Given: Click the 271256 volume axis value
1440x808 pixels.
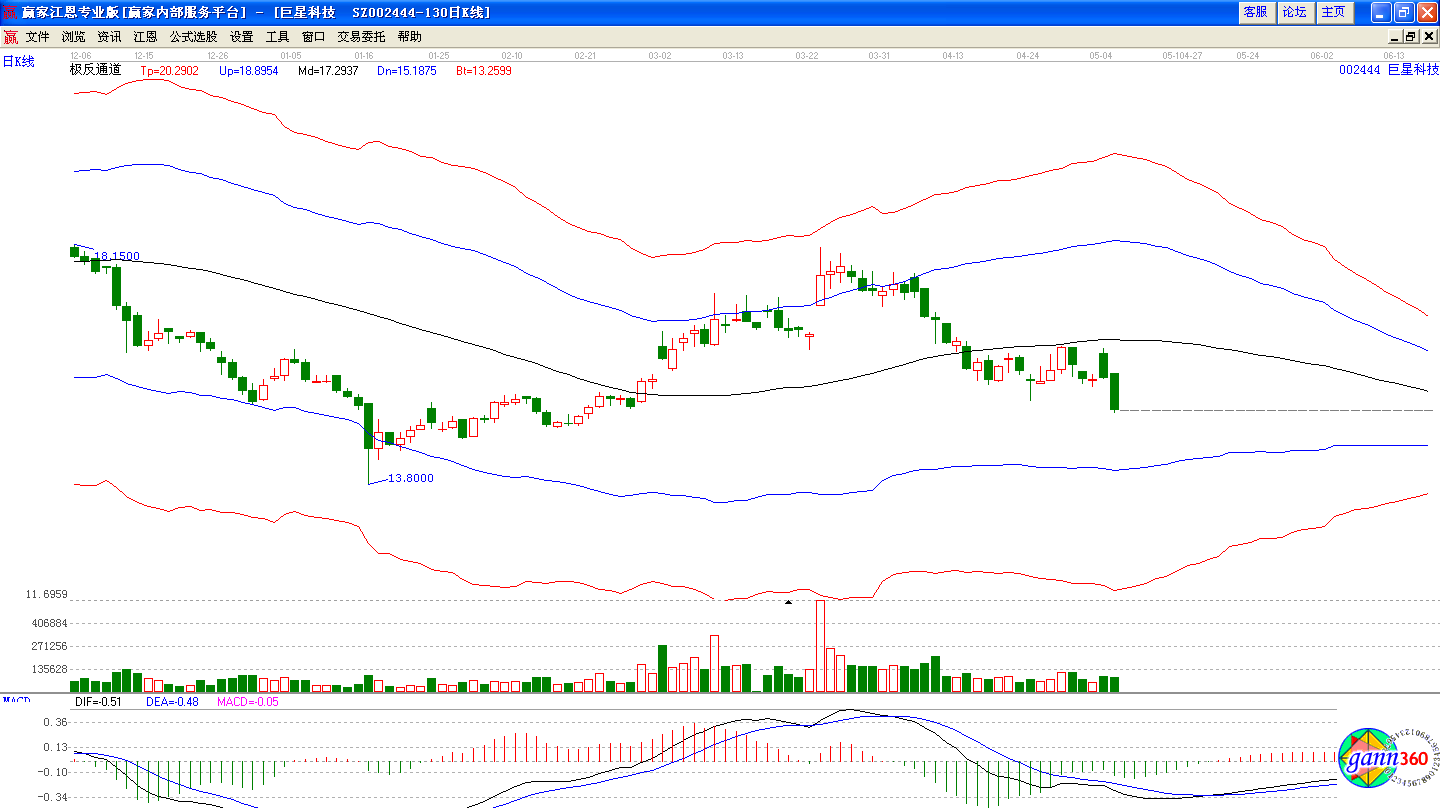Looking at the screenshot, I should tap(49, 647).
